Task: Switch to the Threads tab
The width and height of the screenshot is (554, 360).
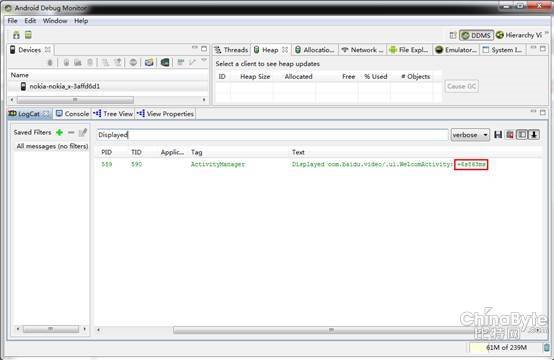Action: 231,50
